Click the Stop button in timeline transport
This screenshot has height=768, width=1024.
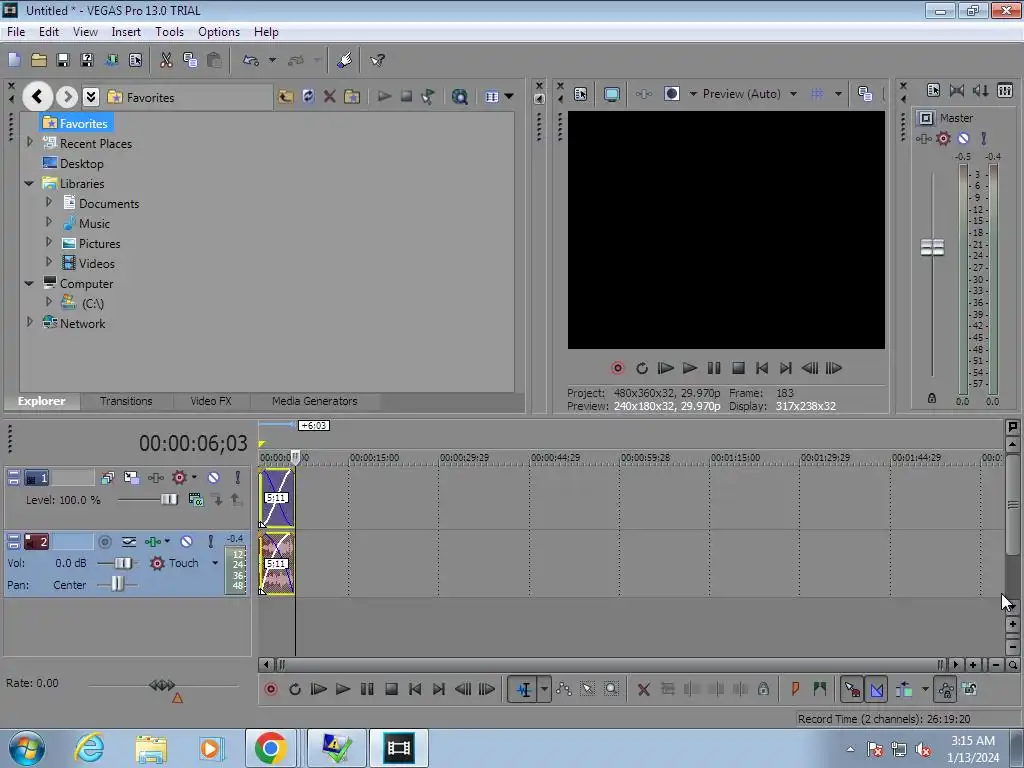tap(391, 689)
